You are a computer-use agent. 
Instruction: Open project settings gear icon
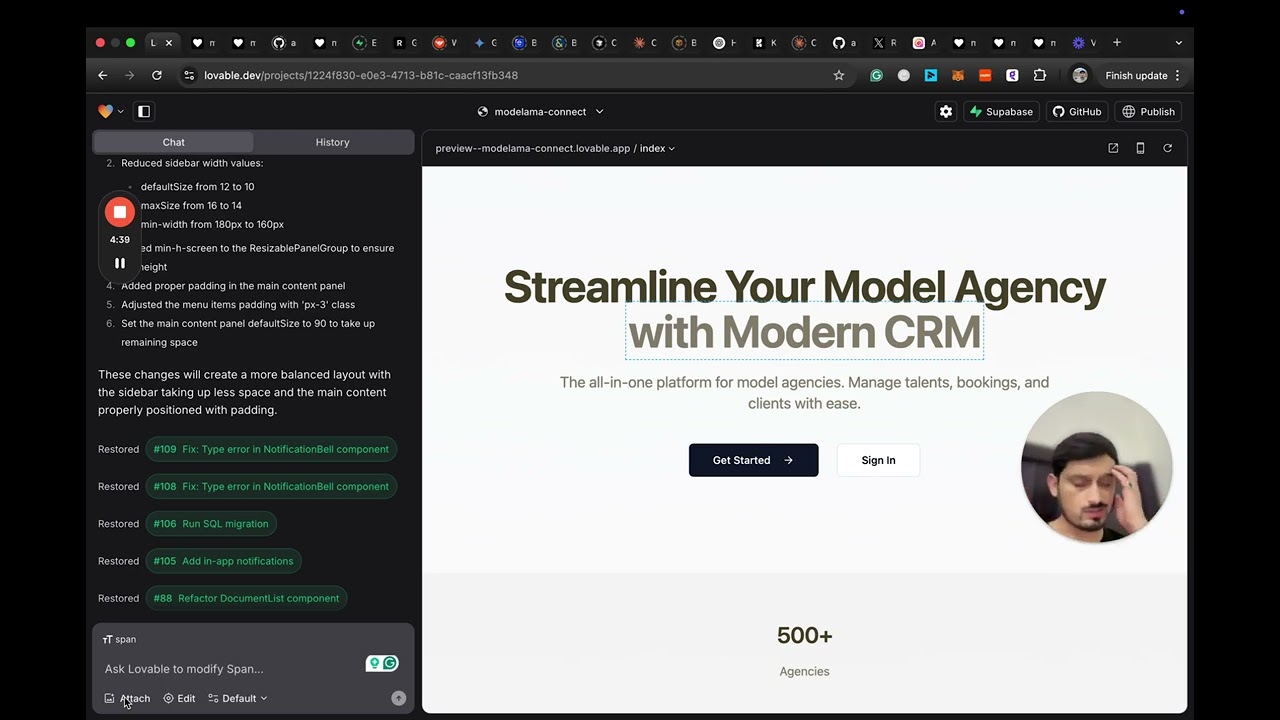(946, 112)
